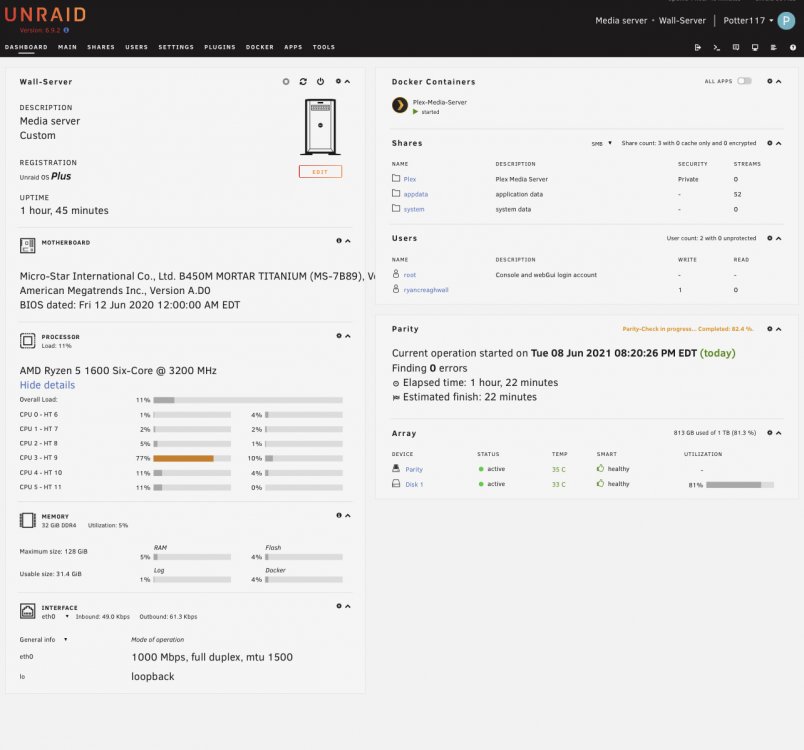
Task: Open the Apps tab
Action: point(293,47)
